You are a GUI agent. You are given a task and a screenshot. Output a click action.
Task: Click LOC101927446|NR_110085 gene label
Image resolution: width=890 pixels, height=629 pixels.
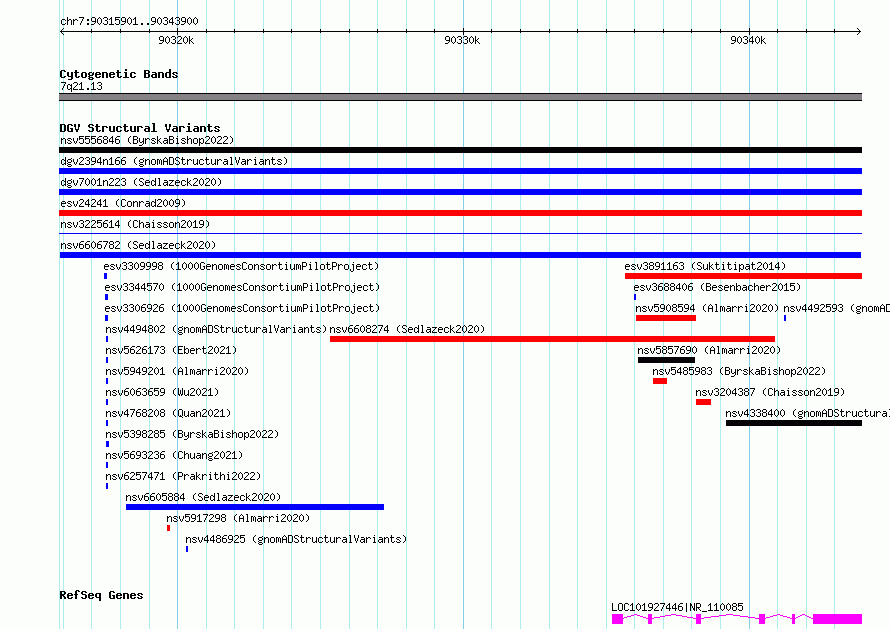[x=677, y=607]
